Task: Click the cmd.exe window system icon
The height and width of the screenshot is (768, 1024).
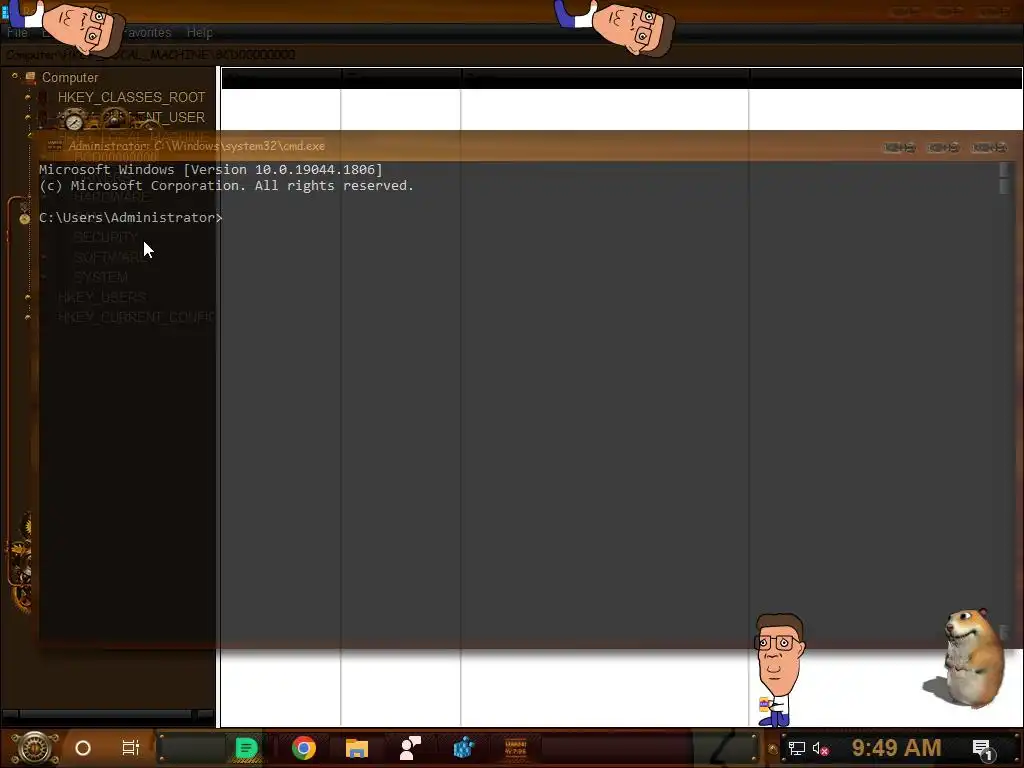Action: (x=55, y=146)
